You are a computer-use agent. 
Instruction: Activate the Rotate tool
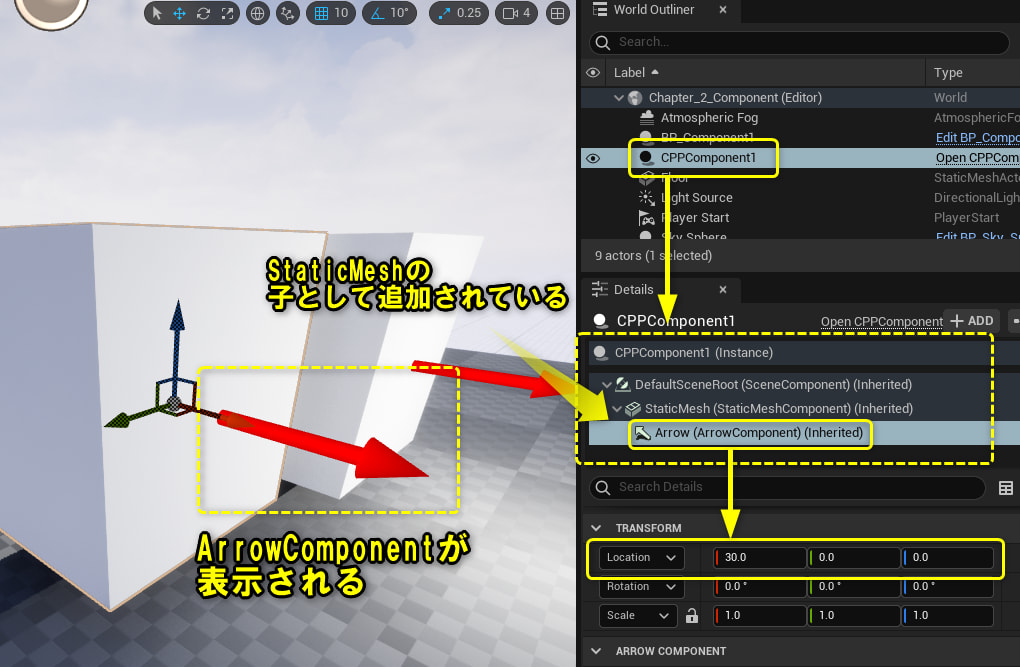[203, 13]
